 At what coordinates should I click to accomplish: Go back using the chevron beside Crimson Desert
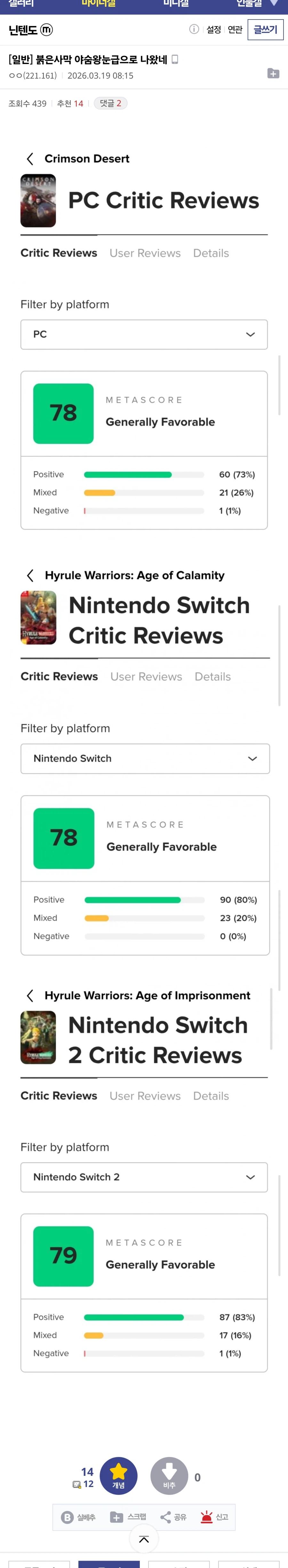point(30,159)
